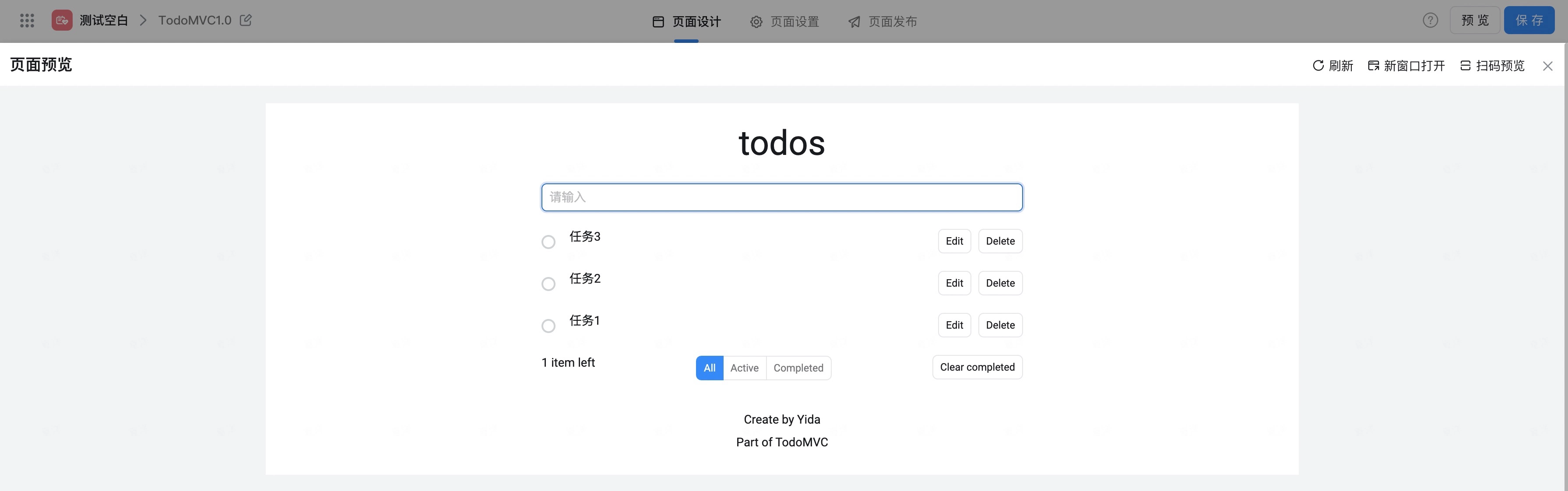Screen dimensions: 1568x491
Task: Click the 刷新 refresh icon
Action: [1318, 66]
